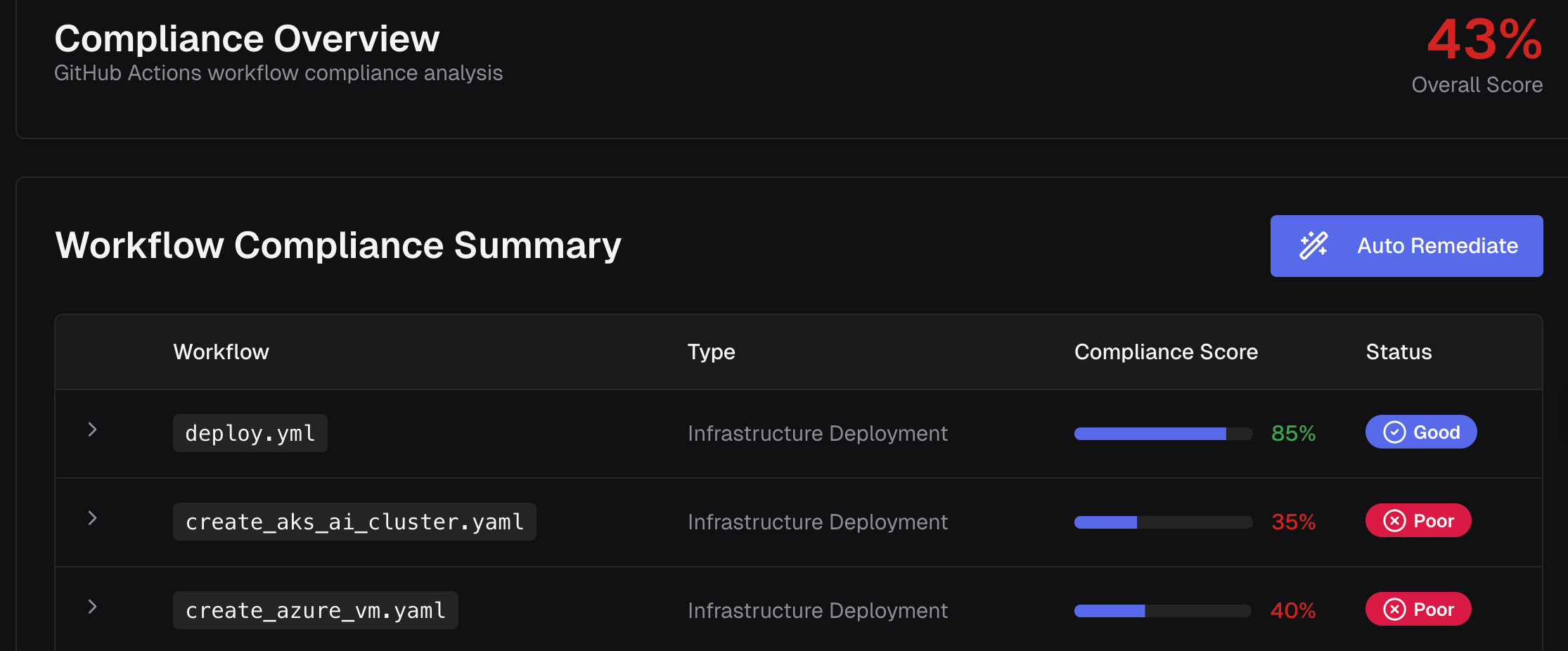
Task: Click the deploy.yml compliance progress bar
Action: [1163, 434]
